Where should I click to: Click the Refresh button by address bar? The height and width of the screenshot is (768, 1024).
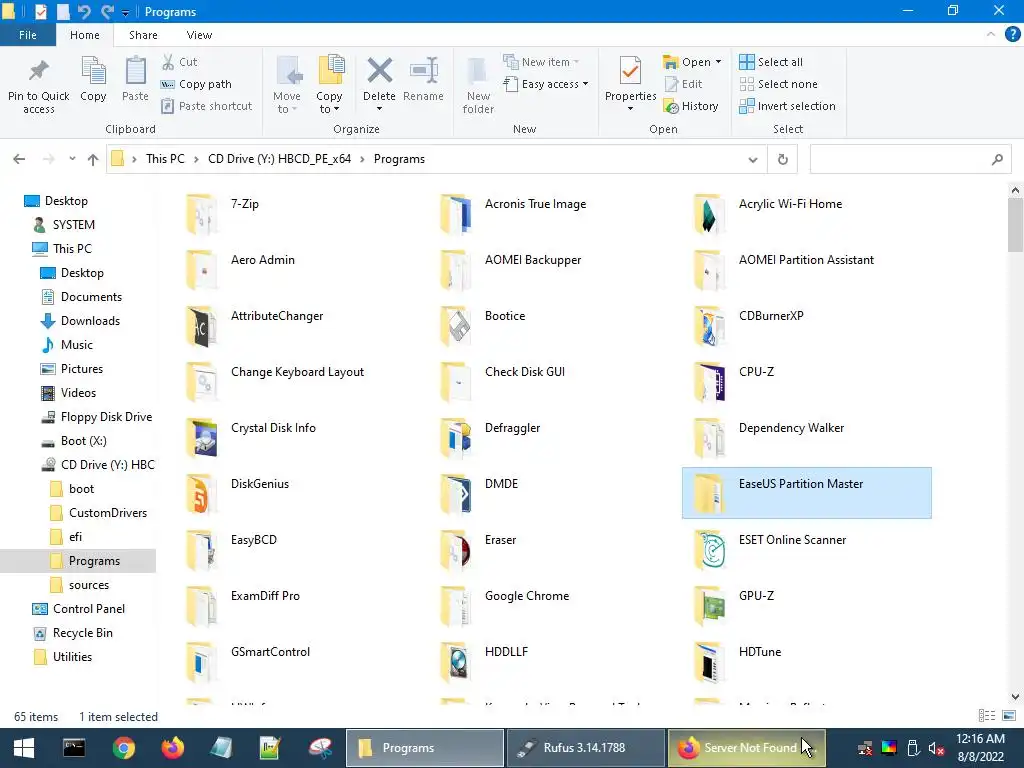(x=782, y=159)
